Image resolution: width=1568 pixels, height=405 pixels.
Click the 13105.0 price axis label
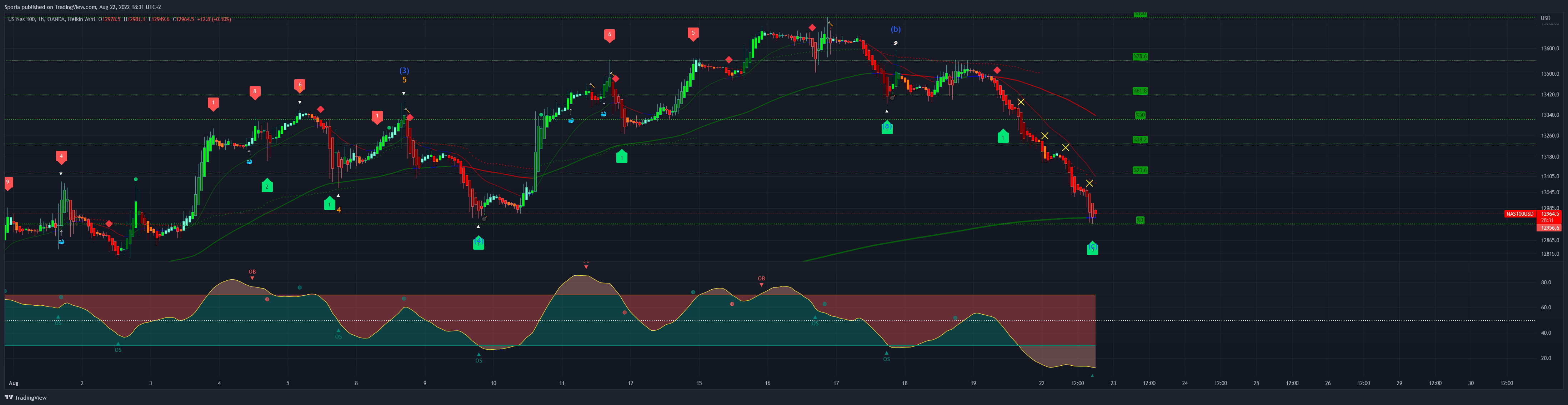pyautogui.click(x=1551, y=177)
